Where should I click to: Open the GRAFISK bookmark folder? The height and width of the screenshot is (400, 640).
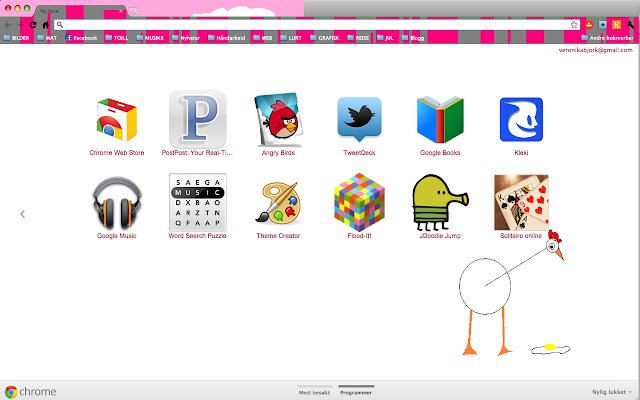pyautogui.click(x=324, y=38)
